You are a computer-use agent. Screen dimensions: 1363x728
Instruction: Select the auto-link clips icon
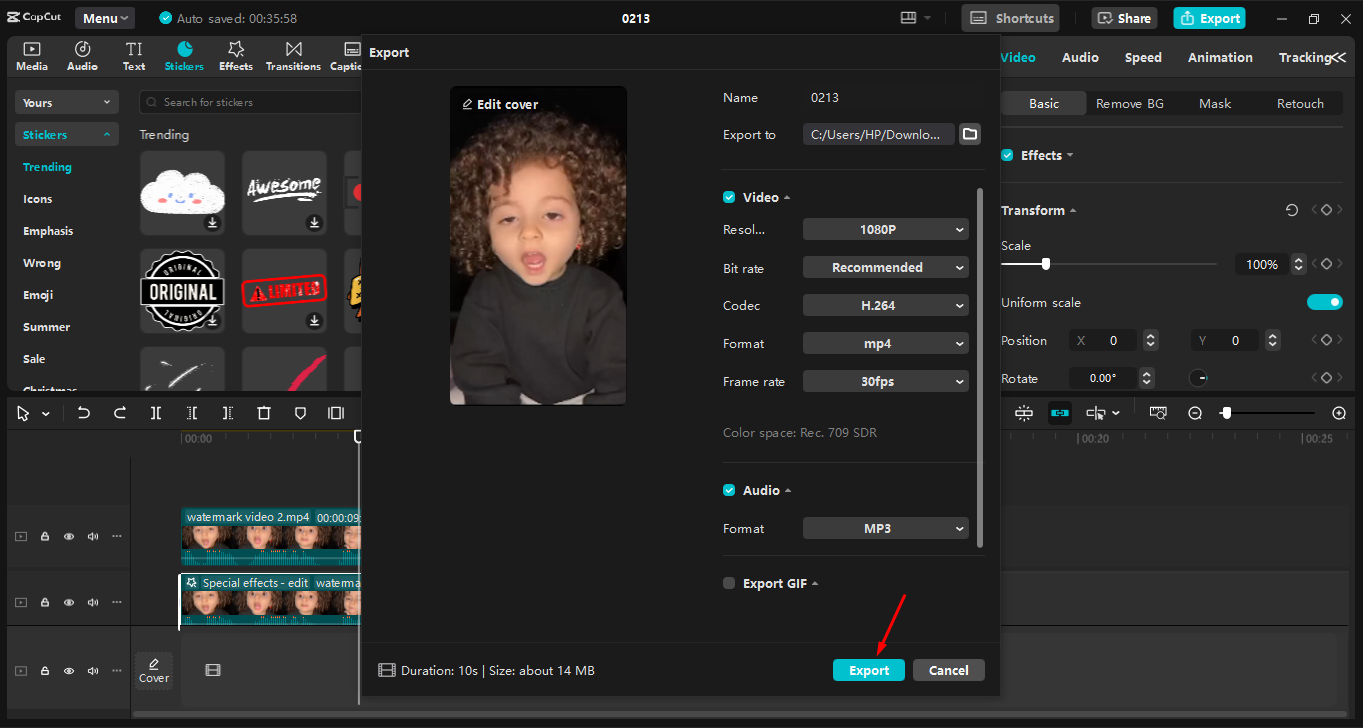click(x=1059, y=413)
